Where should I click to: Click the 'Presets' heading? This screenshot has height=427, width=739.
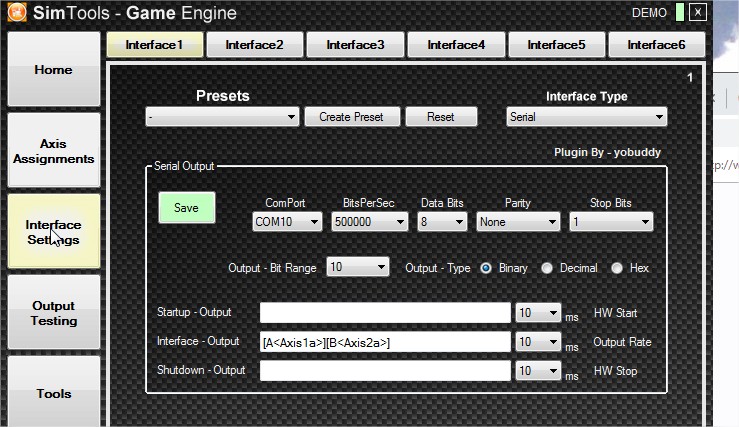(222, 96)
